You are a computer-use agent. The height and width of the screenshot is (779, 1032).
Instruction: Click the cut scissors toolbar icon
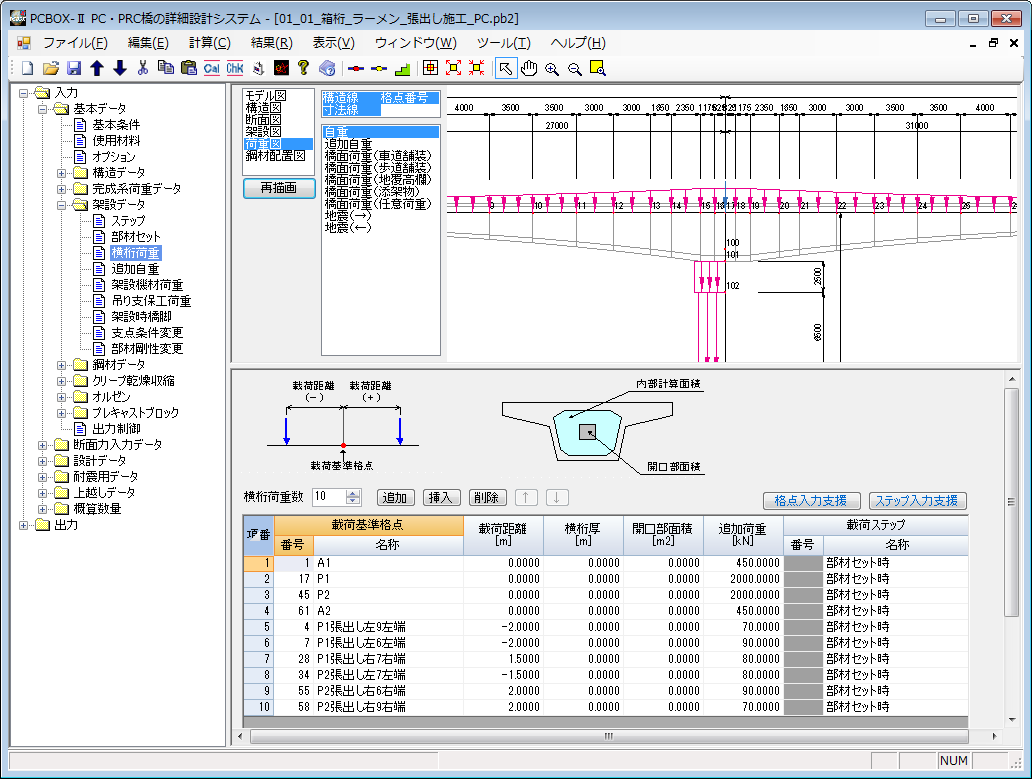142,68
